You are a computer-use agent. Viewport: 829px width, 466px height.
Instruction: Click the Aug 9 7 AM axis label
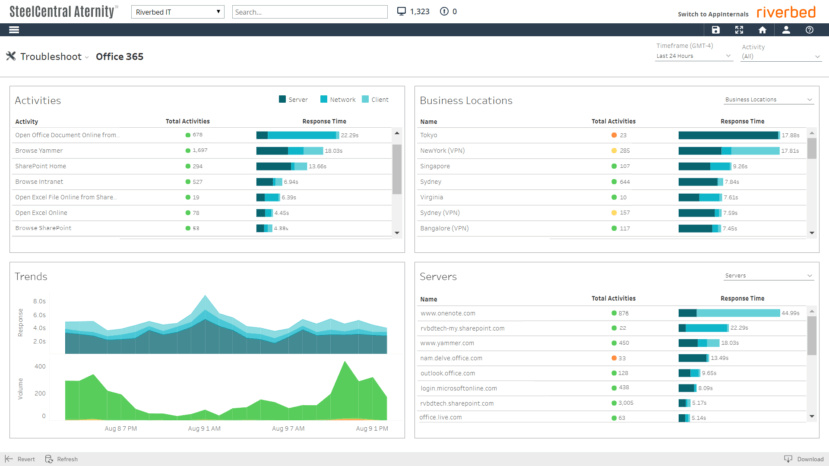tap(288, 428)
